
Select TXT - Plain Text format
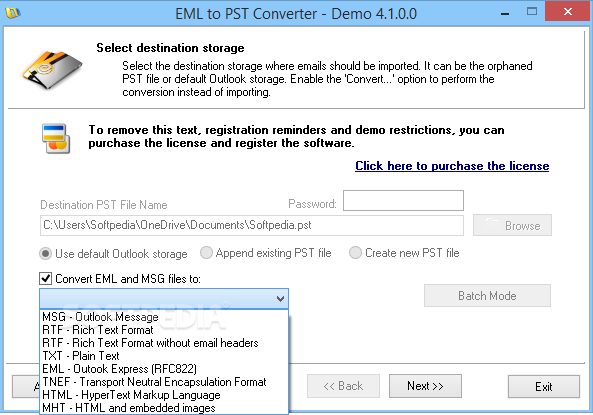click(x=164, y=356)
